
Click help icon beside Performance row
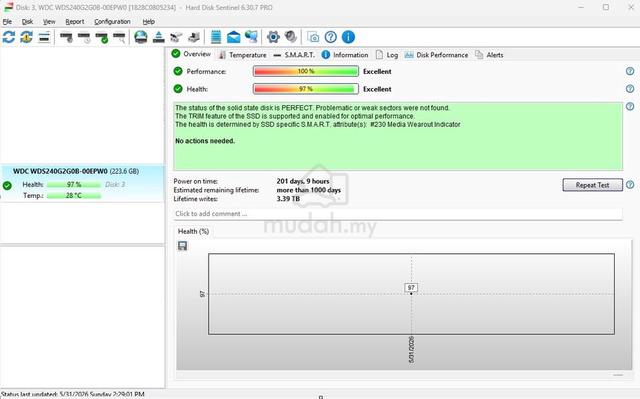click(630, 71)
